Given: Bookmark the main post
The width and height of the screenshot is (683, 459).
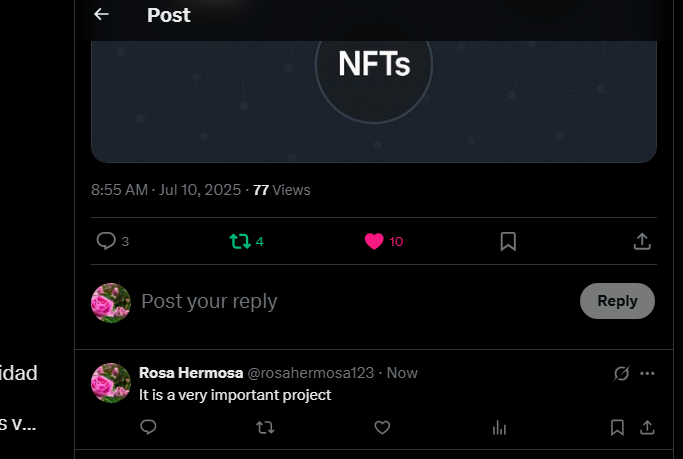Looking at the screenshot, I should coord(508,241).
